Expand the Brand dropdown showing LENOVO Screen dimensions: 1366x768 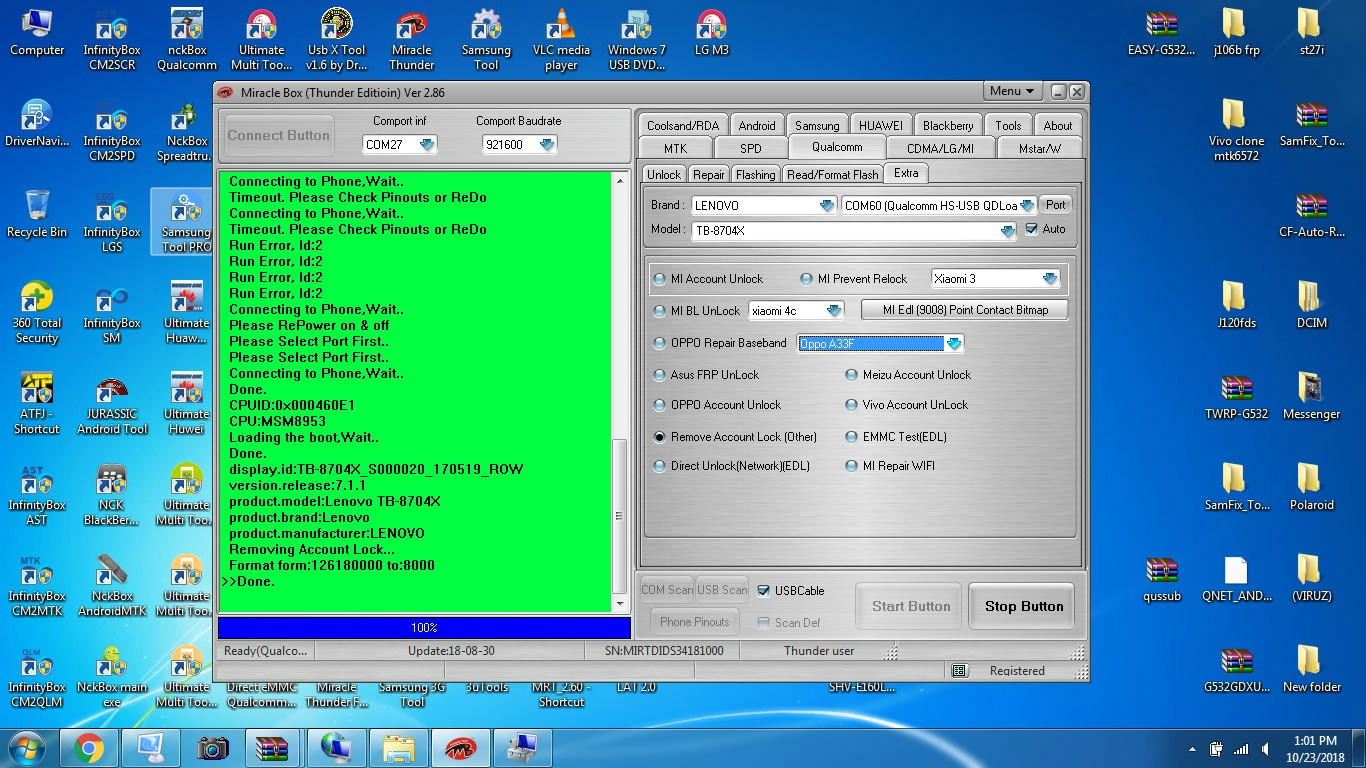coord(826,205)
